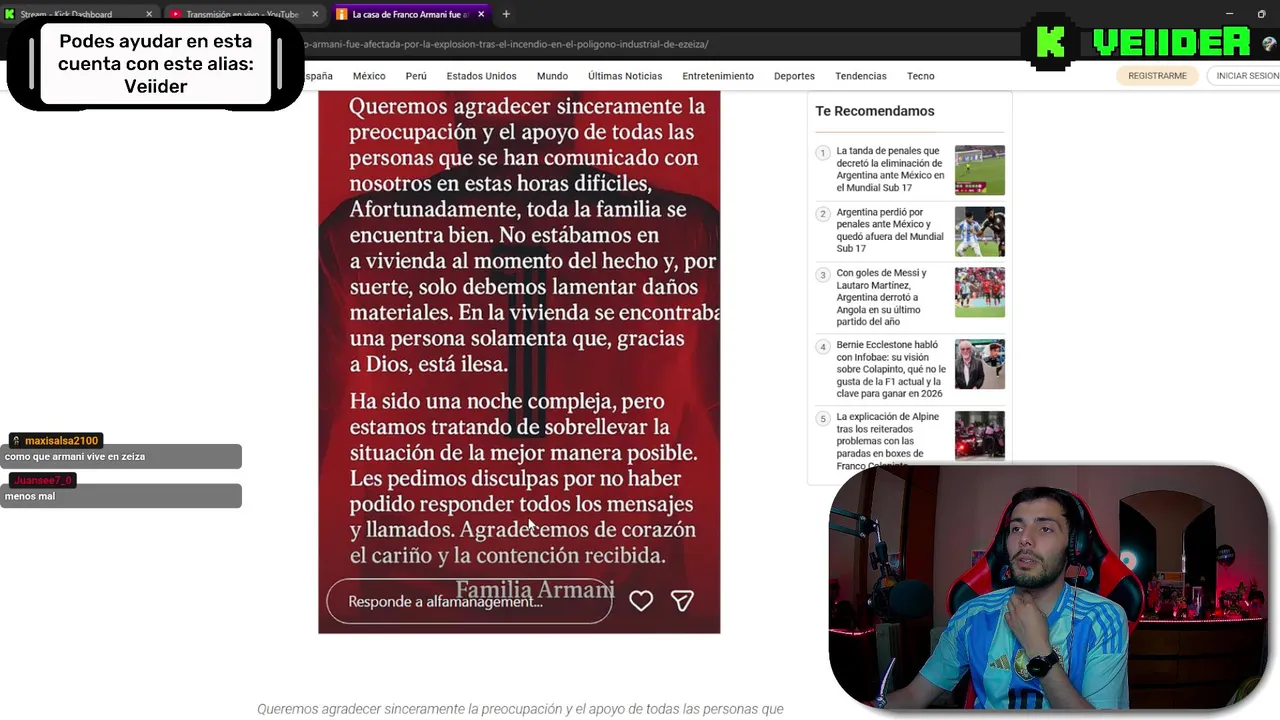
Task: Click the Responde a alfamanagement reply field
Action: pyautogui.click(x=469, y=601)
